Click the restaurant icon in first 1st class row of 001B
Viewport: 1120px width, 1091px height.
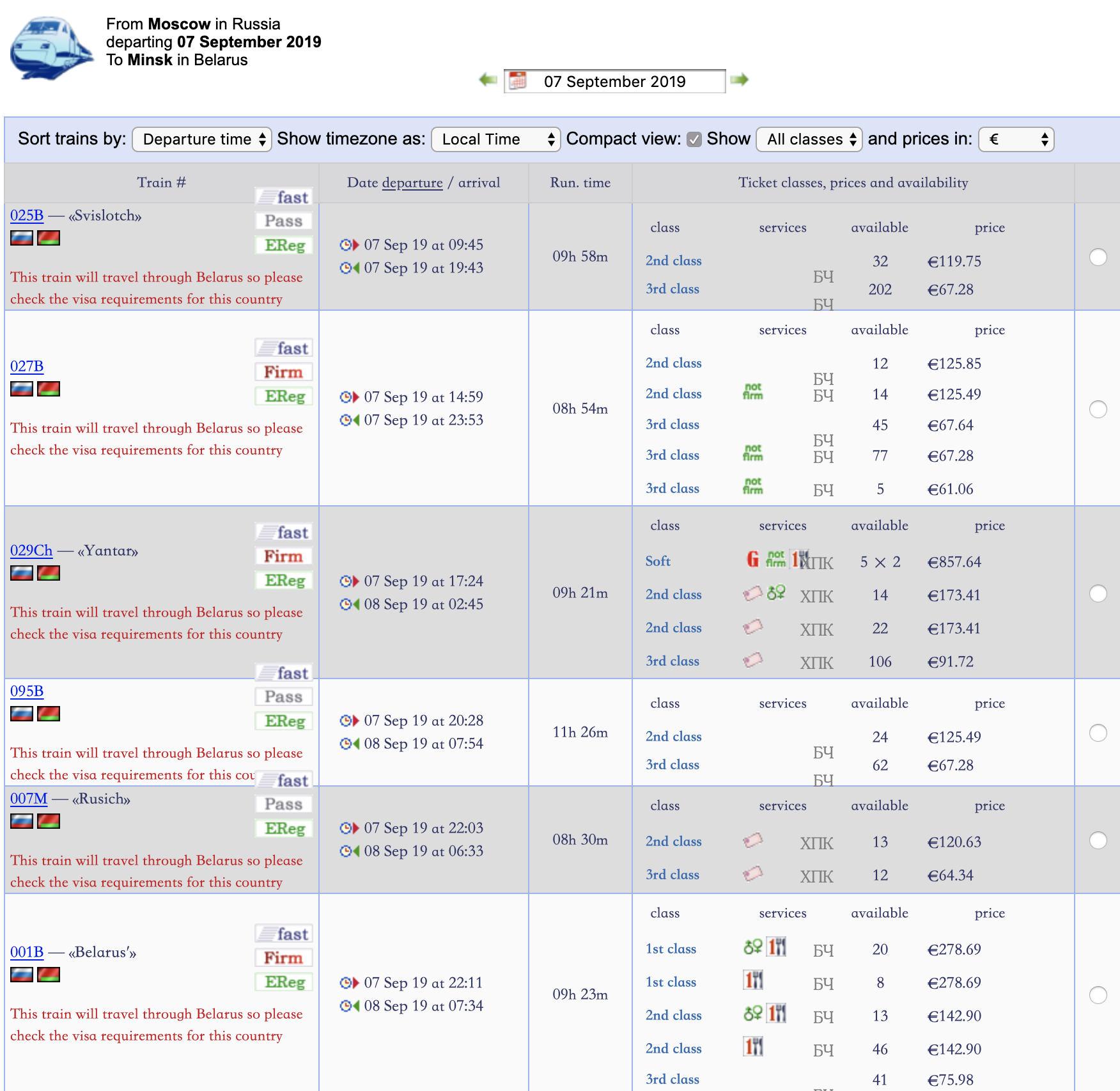(x=777, y=946)
